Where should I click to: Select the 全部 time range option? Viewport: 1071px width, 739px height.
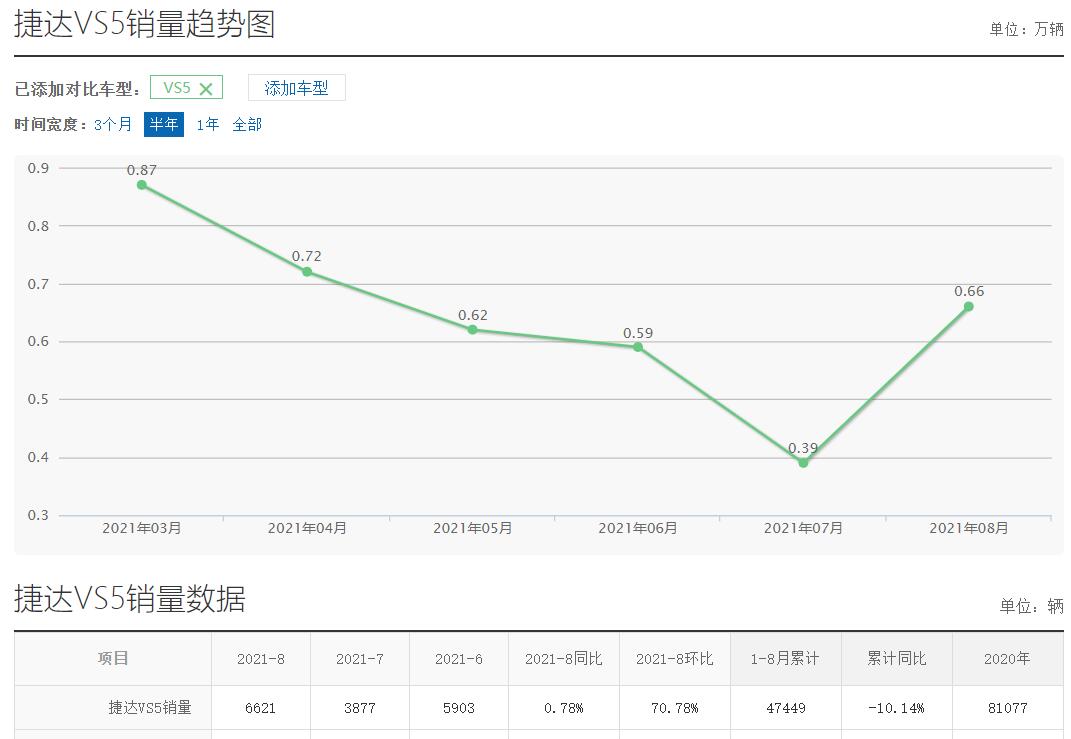(x=246, y=124)
